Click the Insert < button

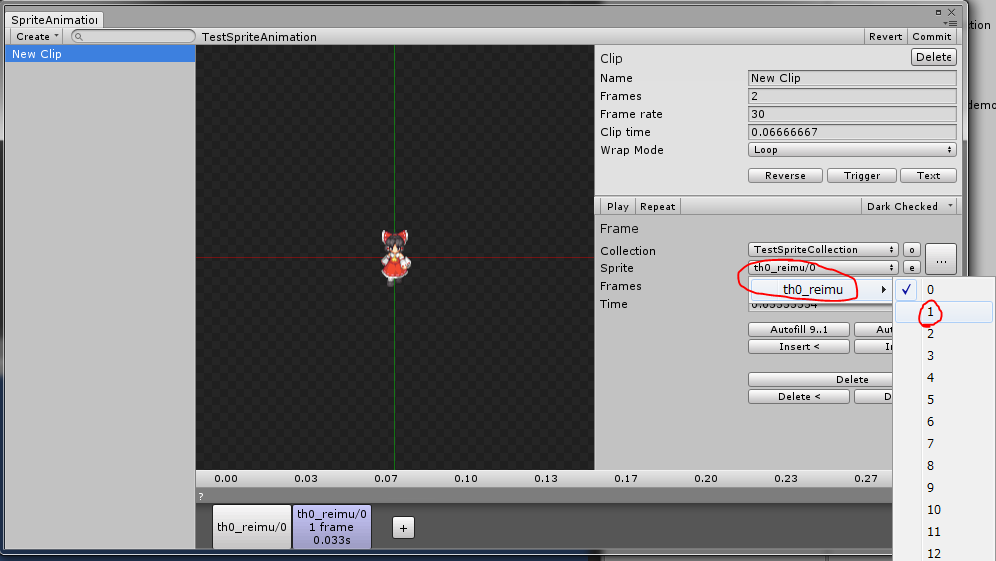point(798,347)
